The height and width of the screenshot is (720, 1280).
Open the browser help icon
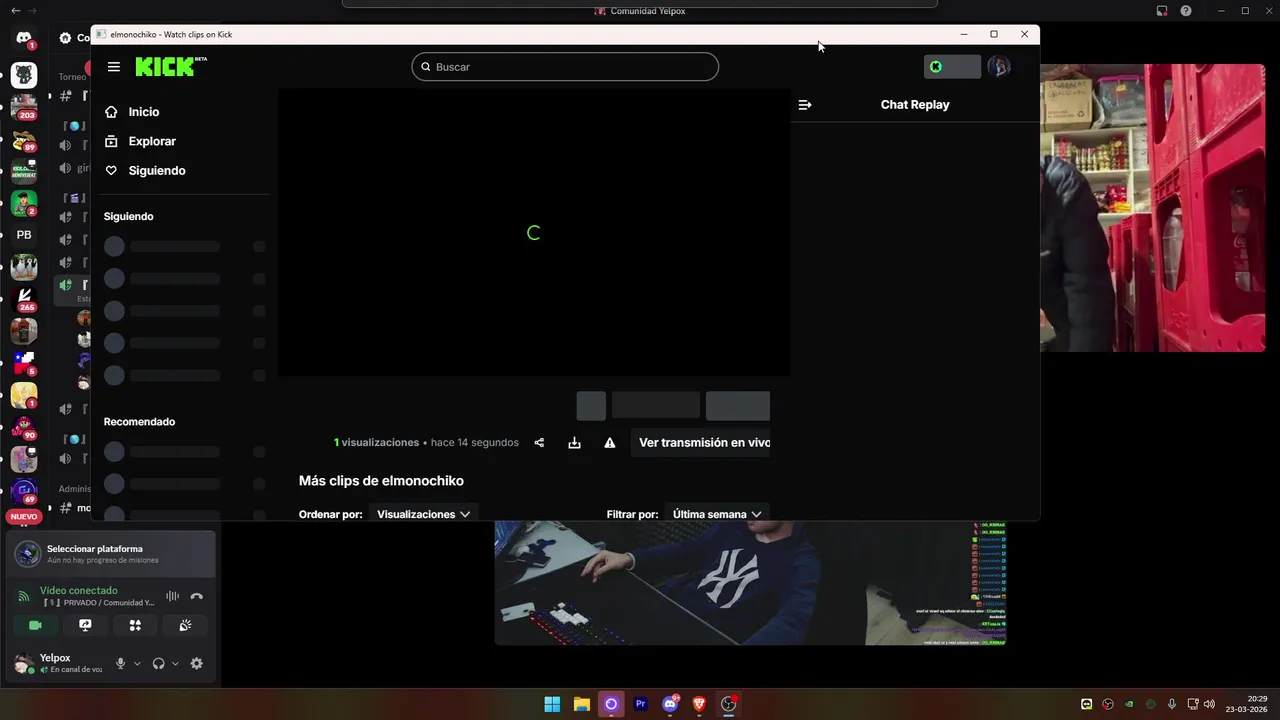tap(1186, 11)
